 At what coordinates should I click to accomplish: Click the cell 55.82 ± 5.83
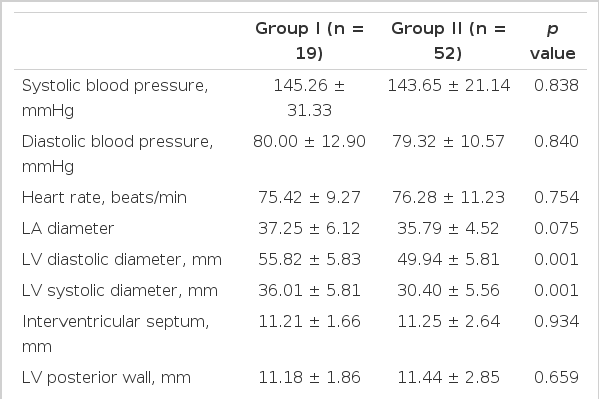(309, 260)
